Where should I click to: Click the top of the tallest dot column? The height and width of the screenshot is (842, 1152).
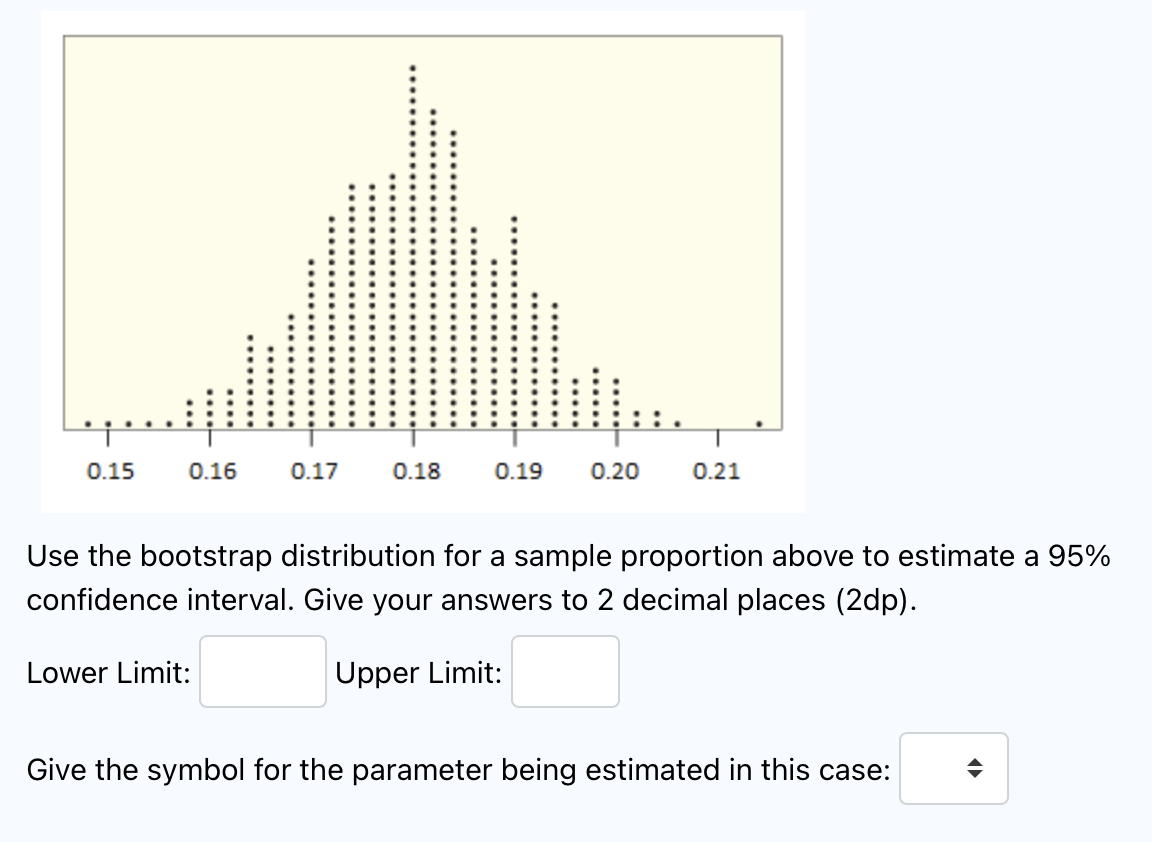pyautogui.click(x=413, y=68)
